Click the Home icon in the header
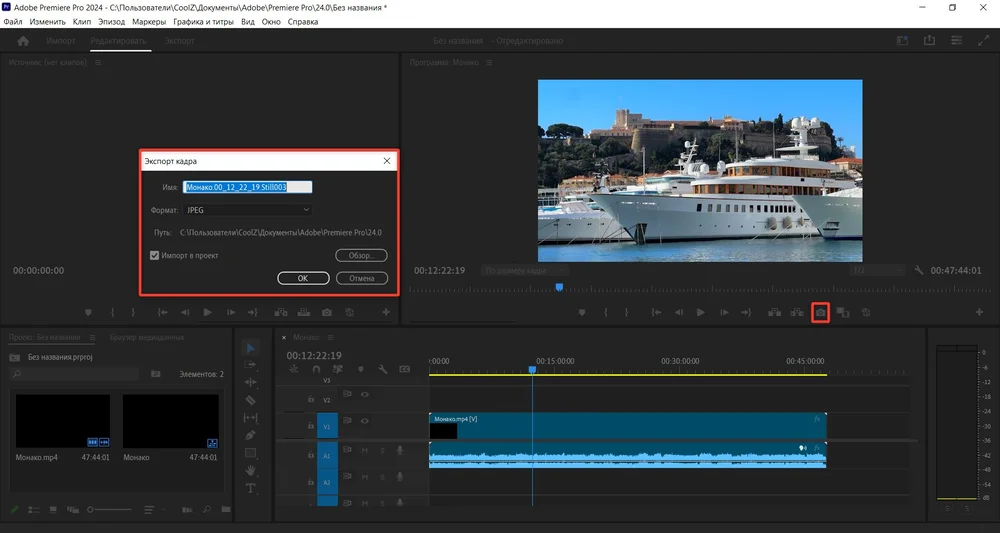The width and height of the screenshot is (1000, 533). click(x=23, y=41)
